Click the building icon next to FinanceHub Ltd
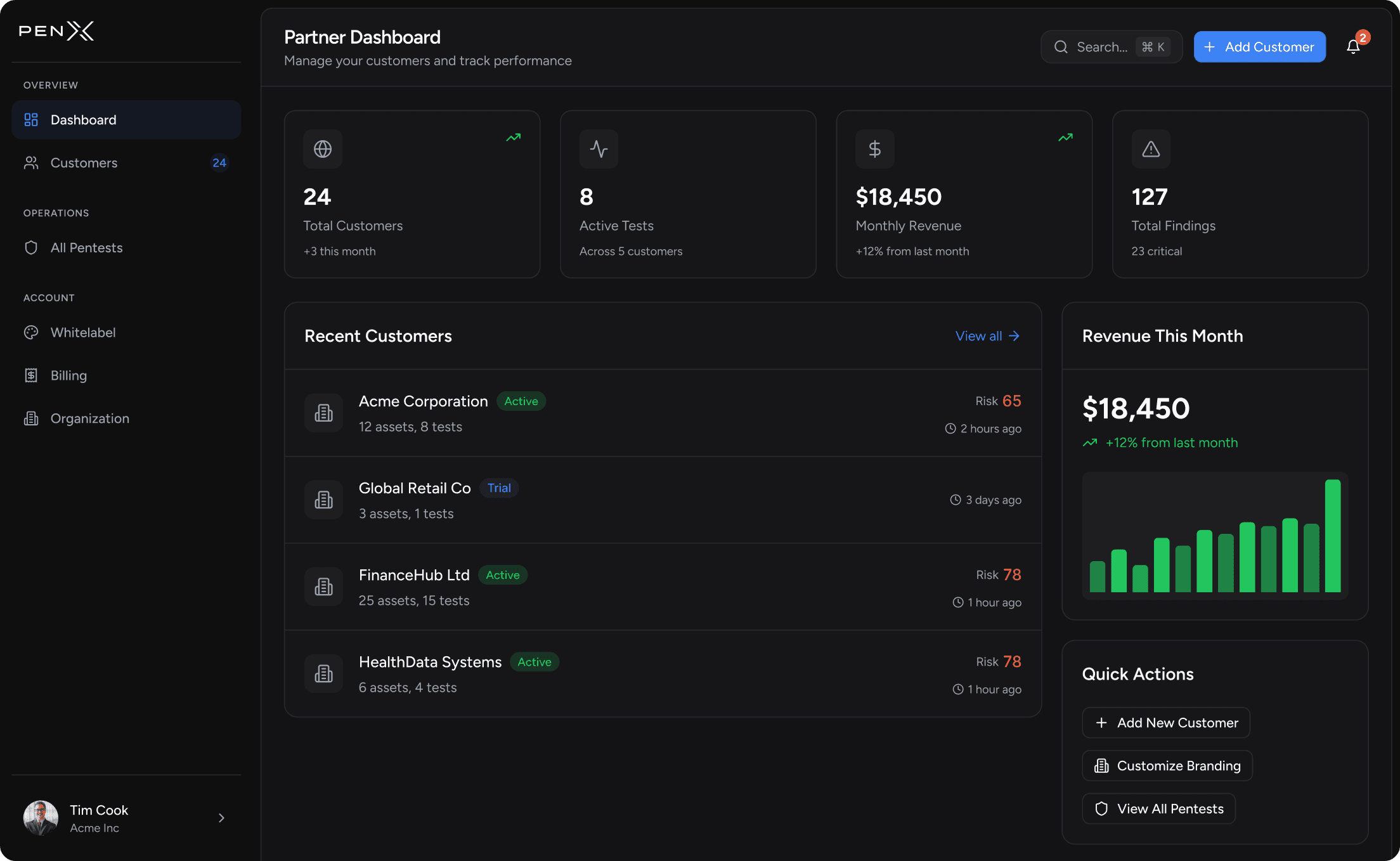1400x861 pixels. tap(323, 587)
